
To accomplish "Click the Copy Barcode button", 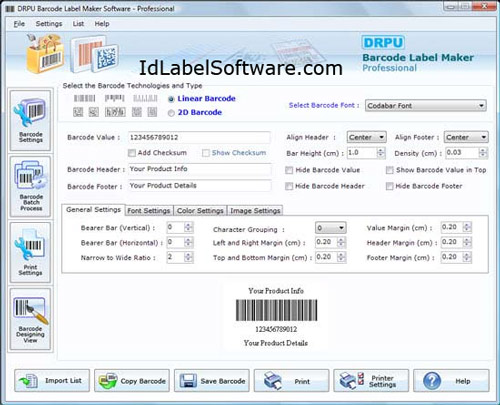I will click(132, 380).
